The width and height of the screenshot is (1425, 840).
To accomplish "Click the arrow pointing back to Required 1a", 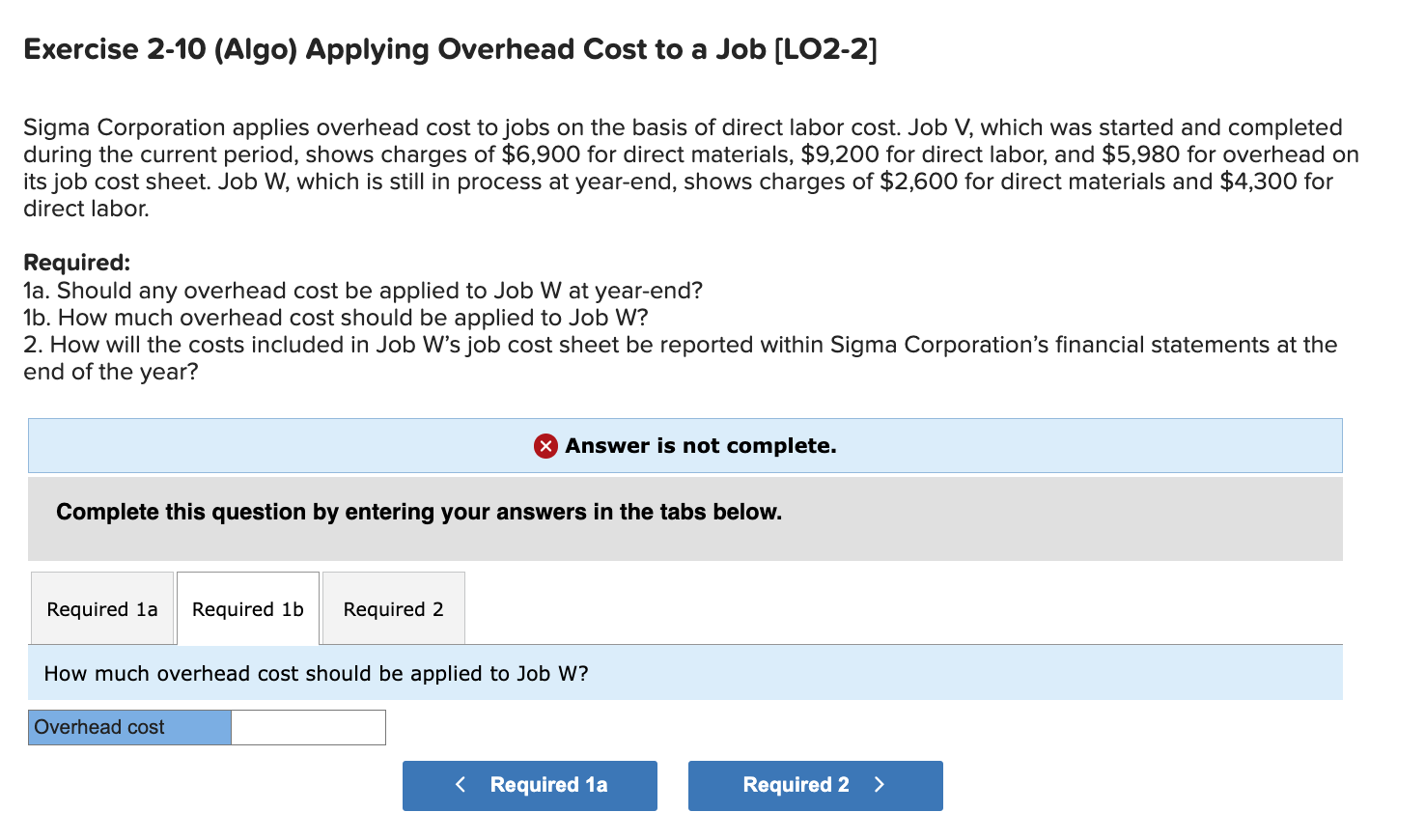I will click(461, 785).
